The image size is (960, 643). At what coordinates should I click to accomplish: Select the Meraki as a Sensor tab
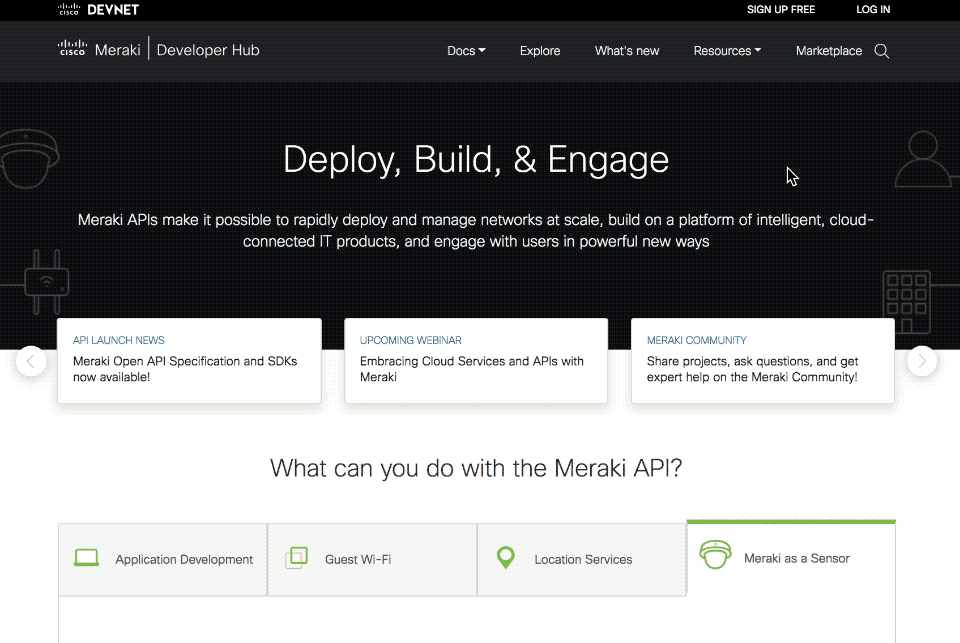[791, 558]
